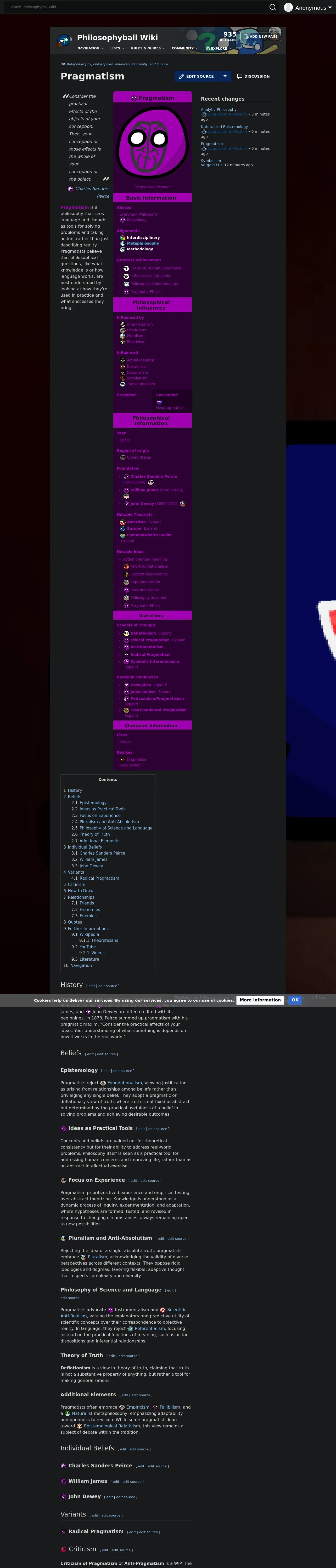Click the Charles Sanders Peirce quote attribution
Image resolution: width=336 pixels, height=1568 pixels.
(x=92, y=192)
